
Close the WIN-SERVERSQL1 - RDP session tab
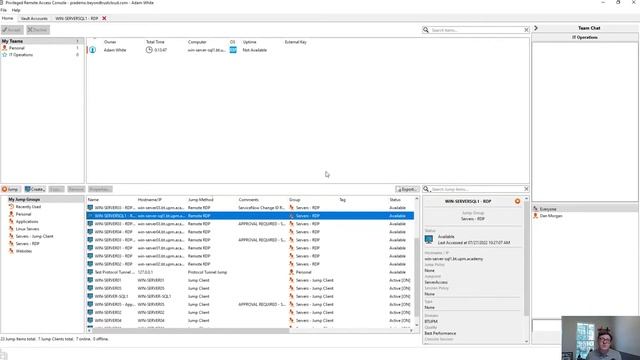(x=104, y=18)
